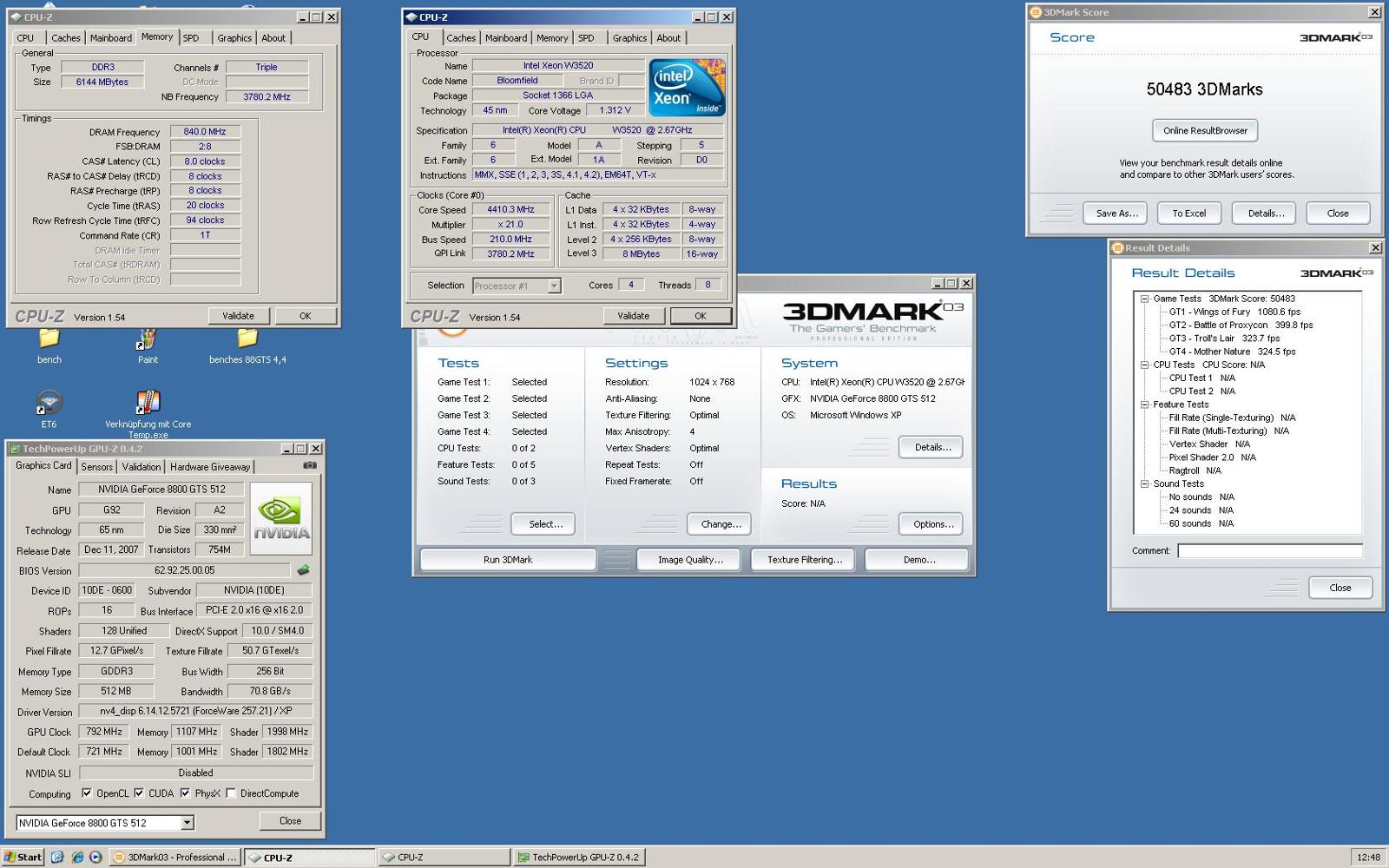Switch to TechPowerUp GPU-Z taskbar item
This screenshot has width=1389, height=868.
[x=579, y=857]
